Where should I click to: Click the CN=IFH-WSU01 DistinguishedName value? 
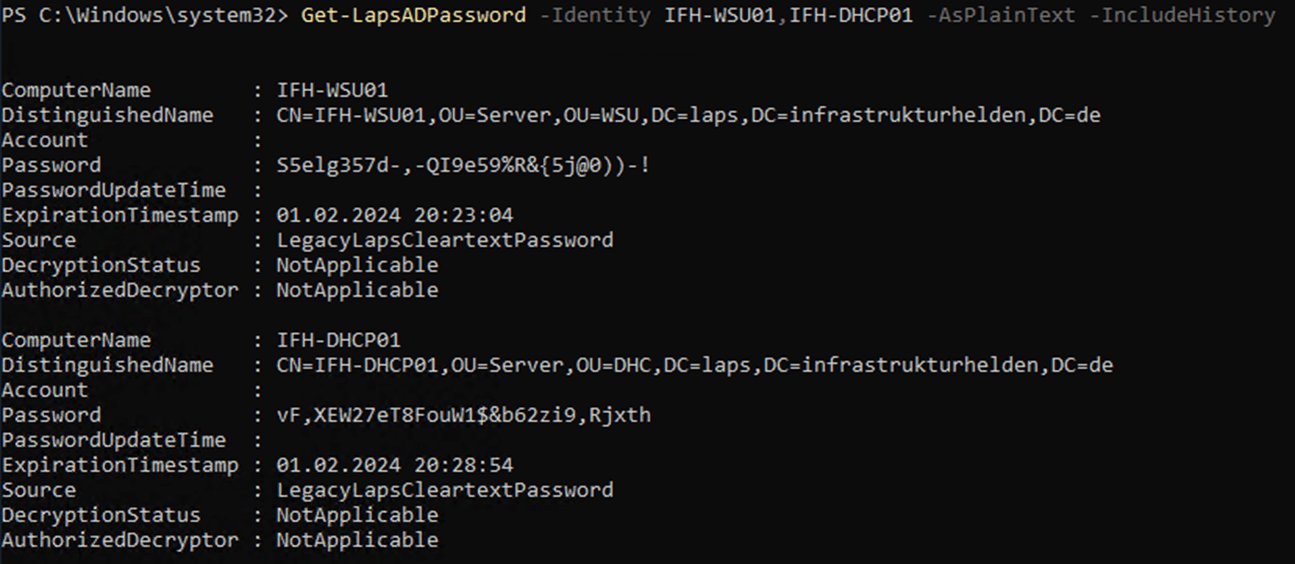[x=688, y=115]
